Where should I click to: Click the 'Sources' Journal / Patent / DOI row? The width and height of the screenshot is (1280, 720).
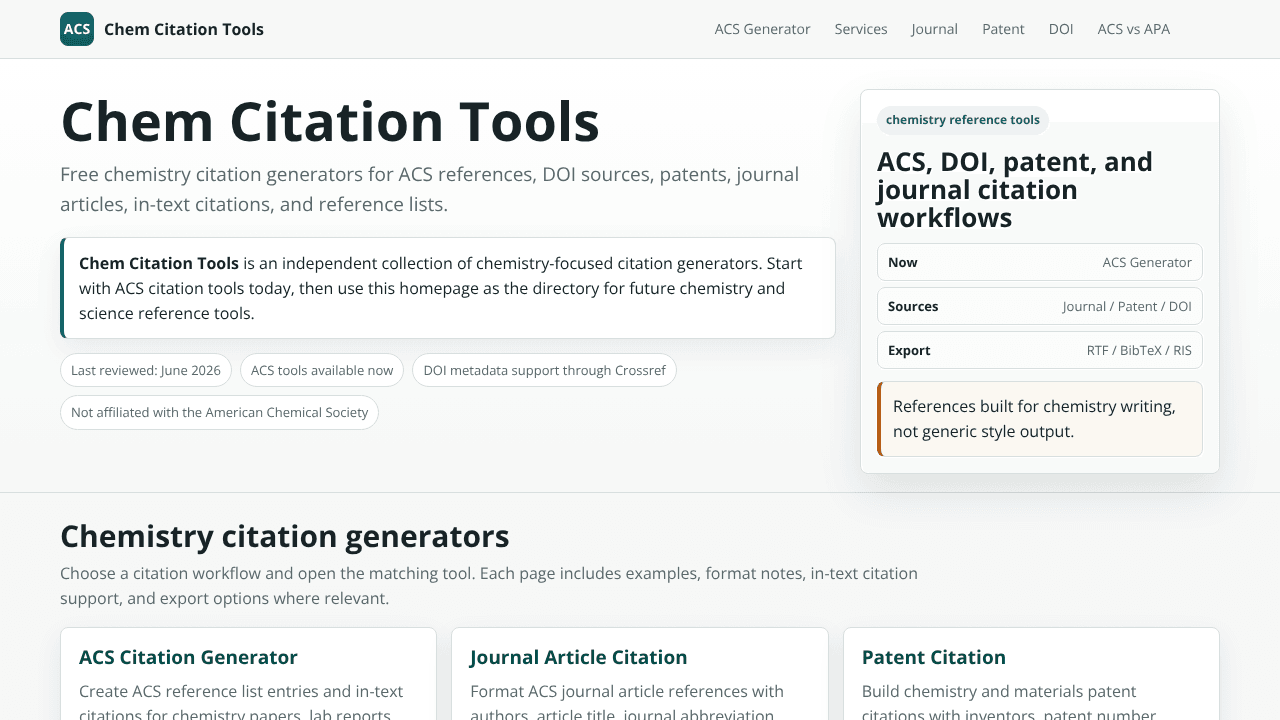click(1040, 306)
